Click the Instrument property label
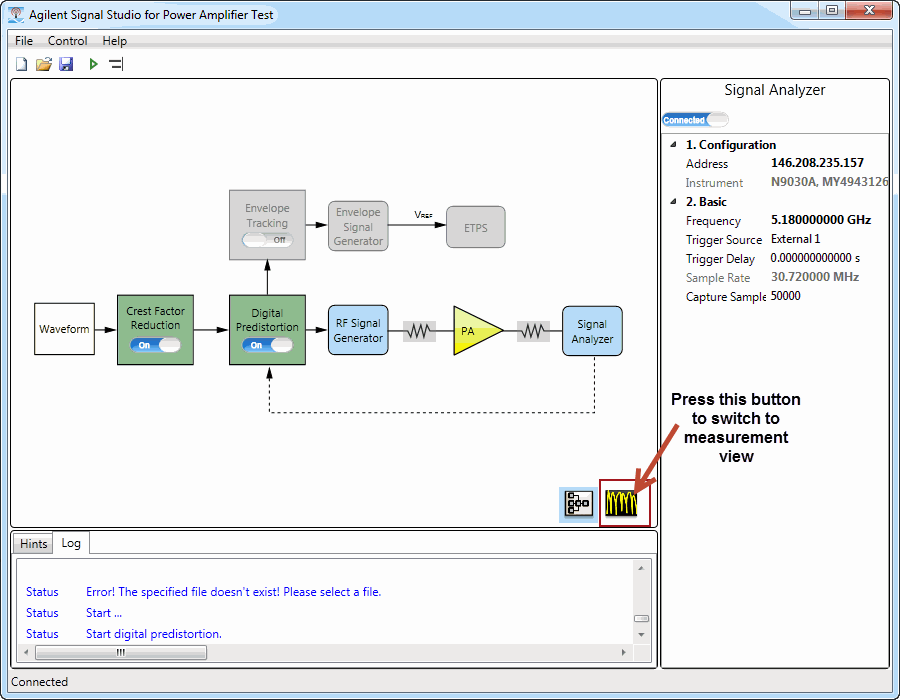The height and width of the screenshot is (700, 900). point(714,183)
